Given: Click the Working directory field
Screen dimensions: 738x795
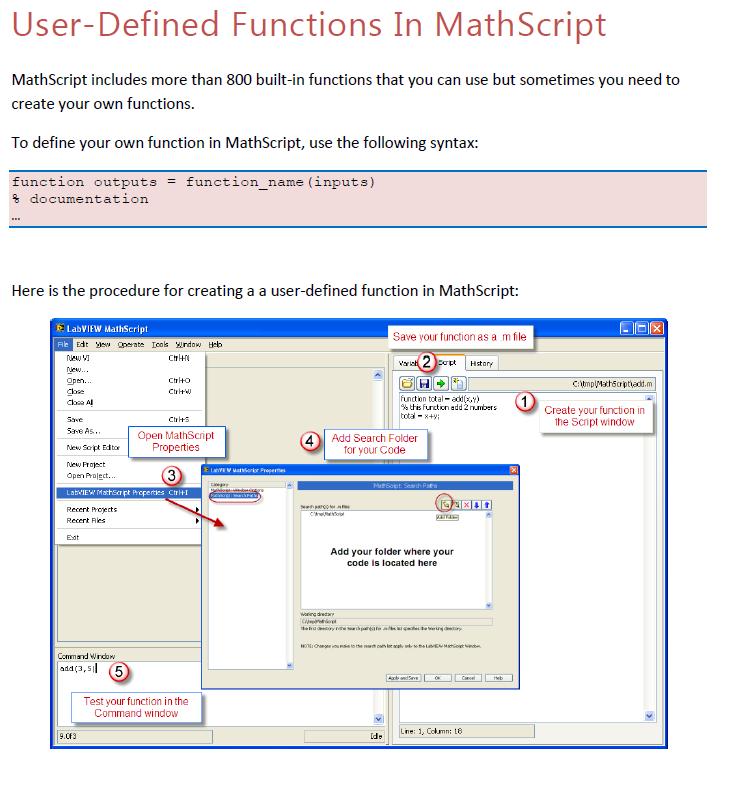Looking at the screenshot, I should pyautogui.click(x=397, y=621).
